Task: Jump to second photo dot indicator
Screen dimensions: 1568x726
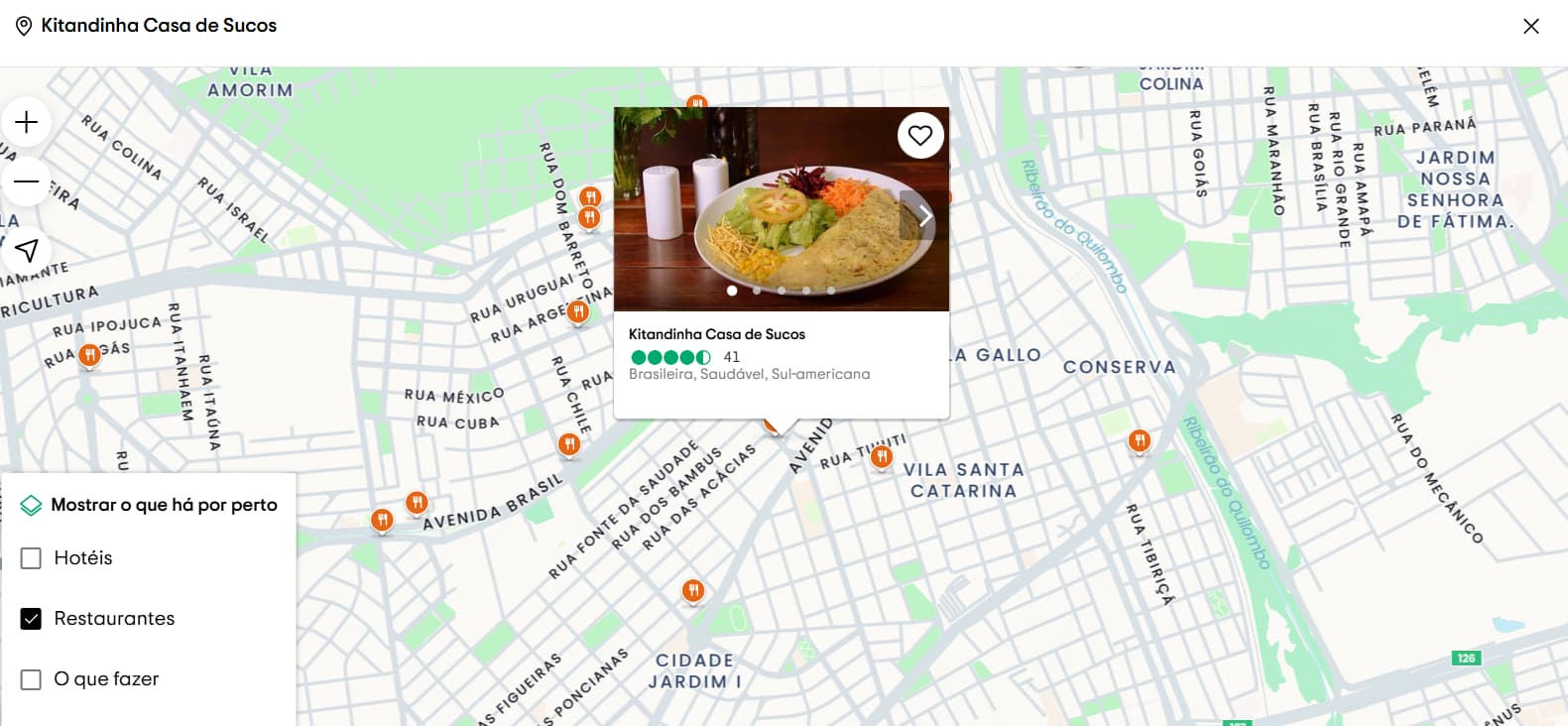Action: [757, 291]
